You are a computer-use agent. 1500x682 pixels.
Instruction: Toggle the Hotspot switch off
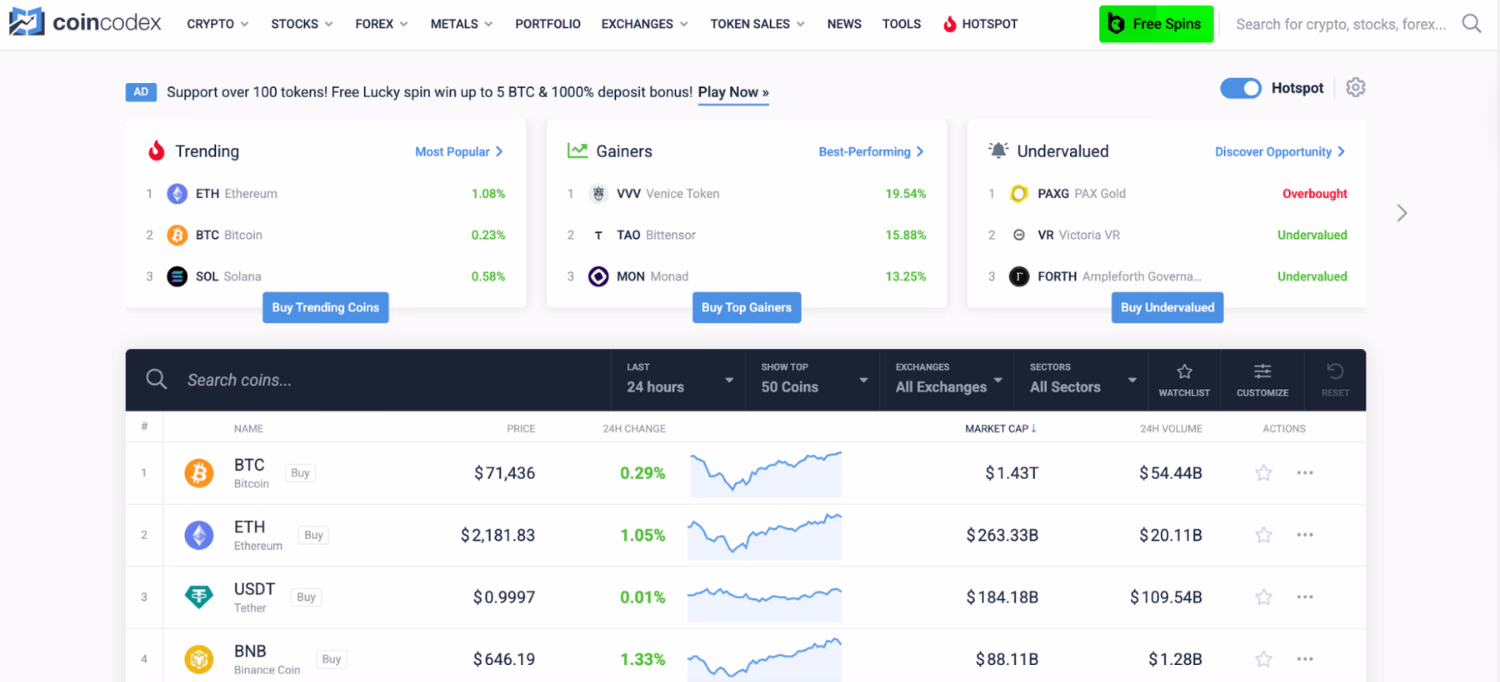tap(1241, 87)
